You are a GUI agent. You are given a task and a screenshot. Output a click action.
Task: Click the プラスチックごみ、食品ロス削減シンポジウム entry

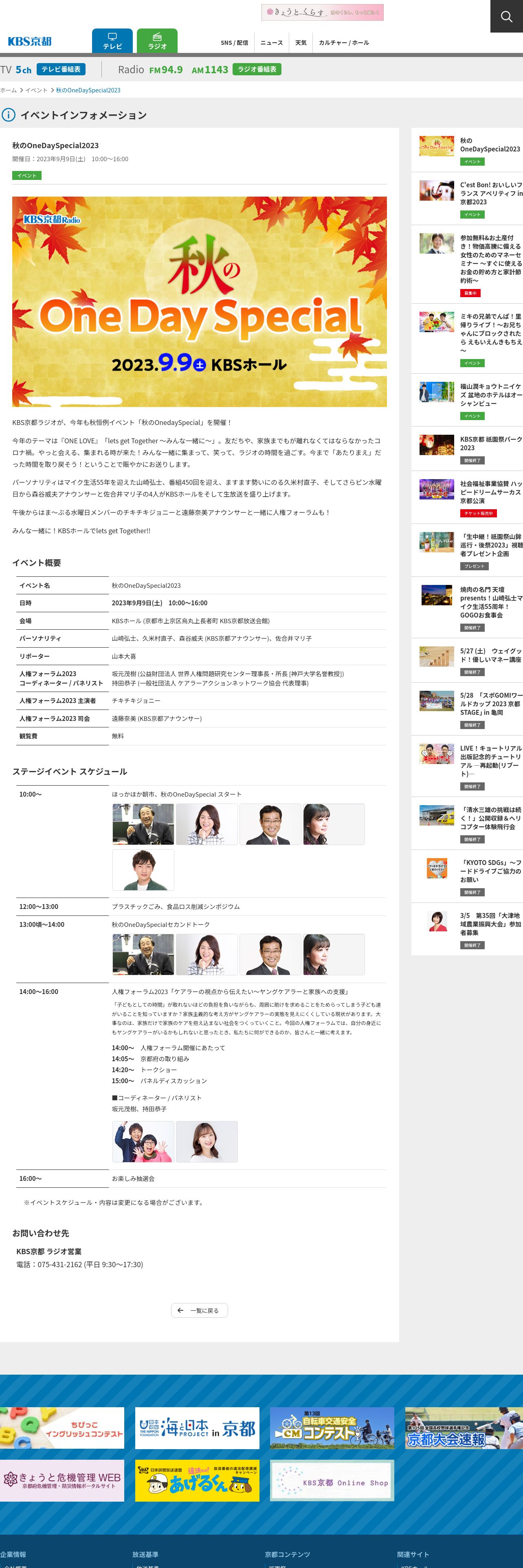point(176,907)
